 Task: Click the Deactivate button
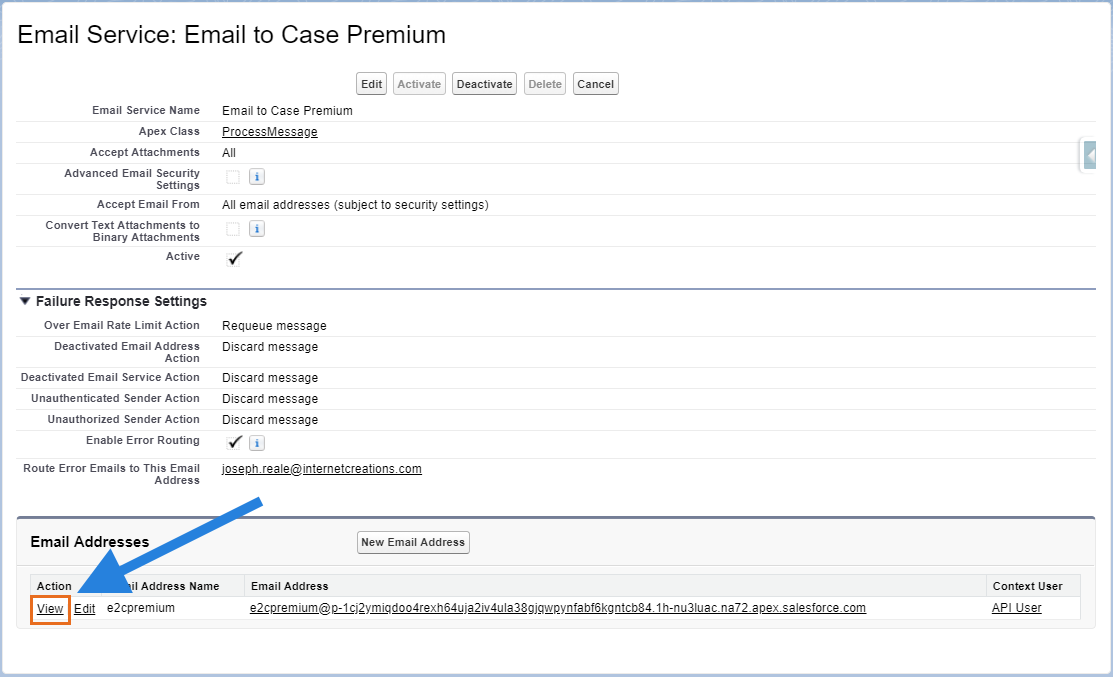(x=484, y=84)
